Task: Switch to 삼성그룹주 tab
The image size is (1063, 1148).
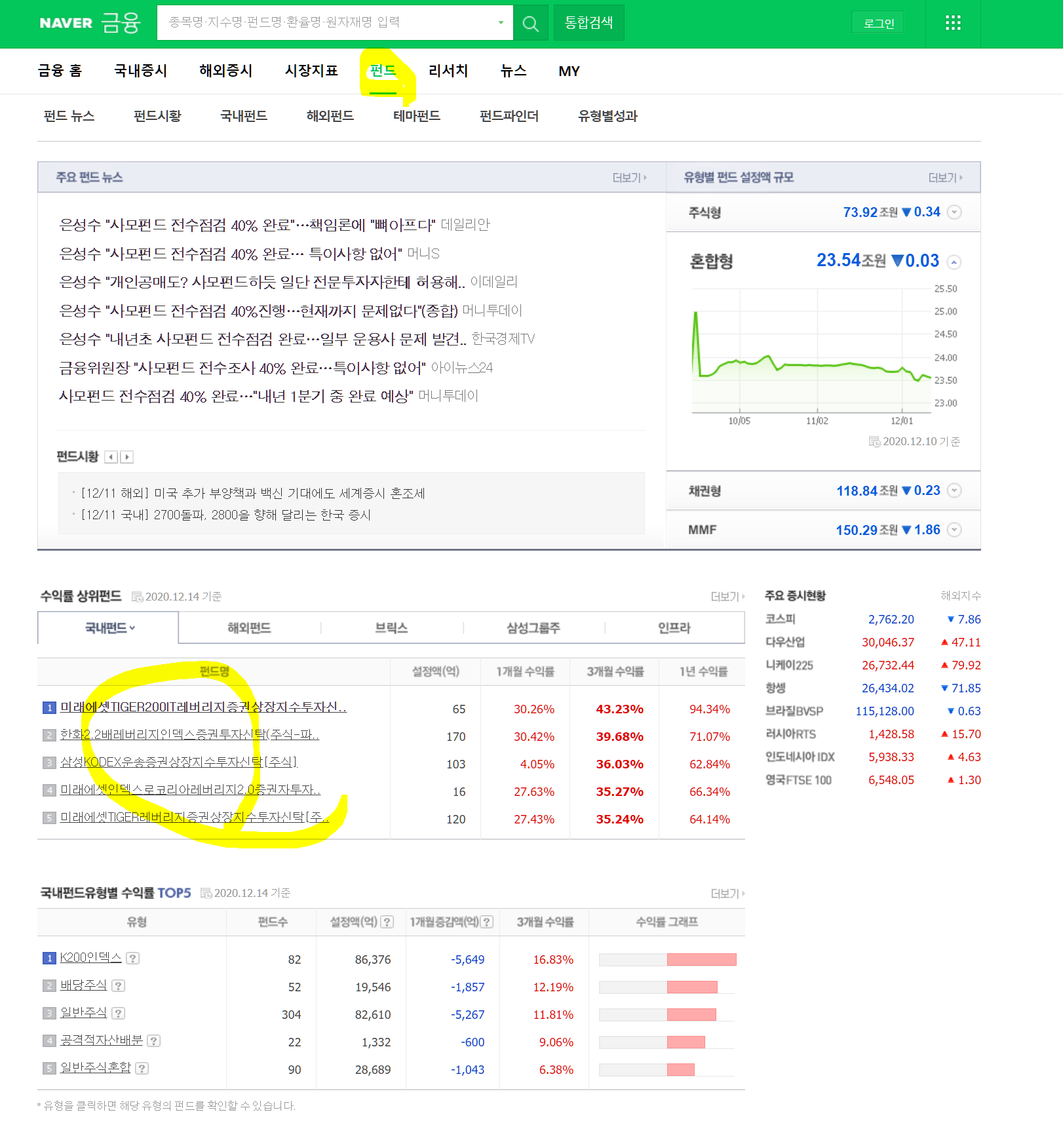Action: [x=533, y=628]
